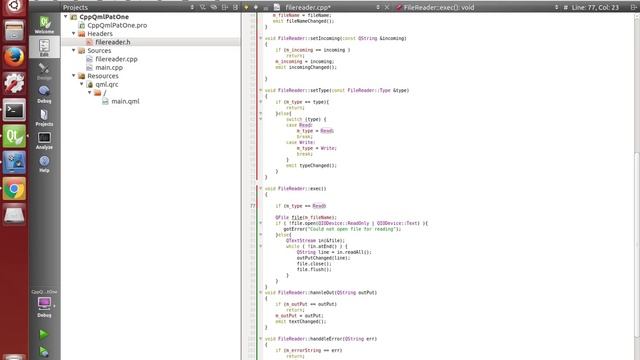Screen dimensions: 640x360
Task: Click line number 77 in gutter
Action: tap(253, 206)
